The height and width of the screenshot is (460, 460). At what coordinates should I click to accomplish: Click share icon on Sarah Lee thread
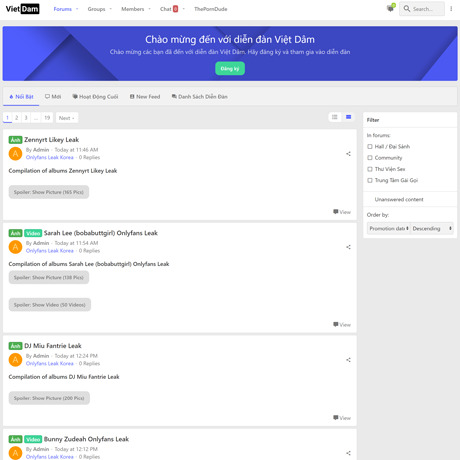(x=348, y=247)
